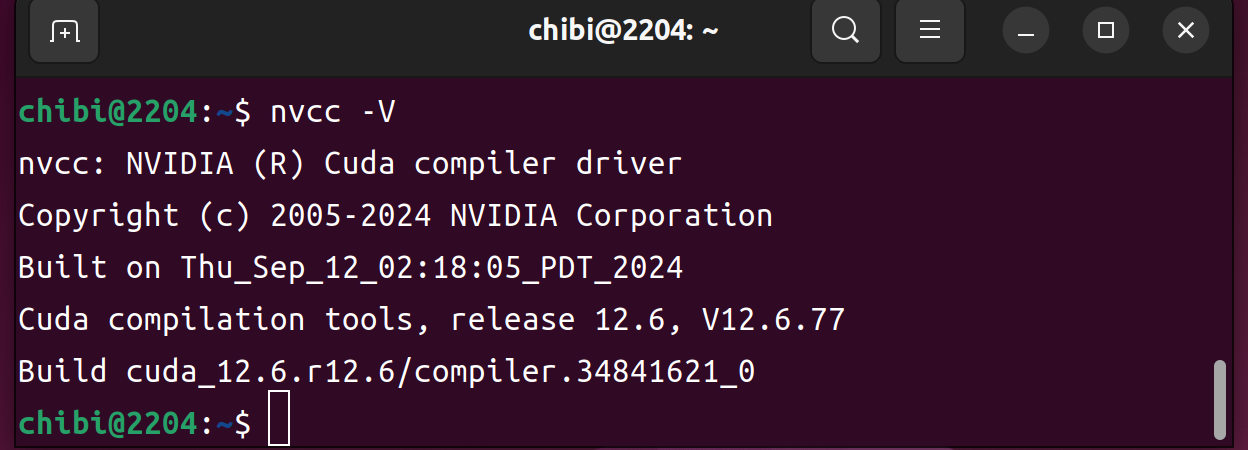
Task: Click the "compiler.34841621_0" build text
Action: pyautogui.click(x=584, y=372)
